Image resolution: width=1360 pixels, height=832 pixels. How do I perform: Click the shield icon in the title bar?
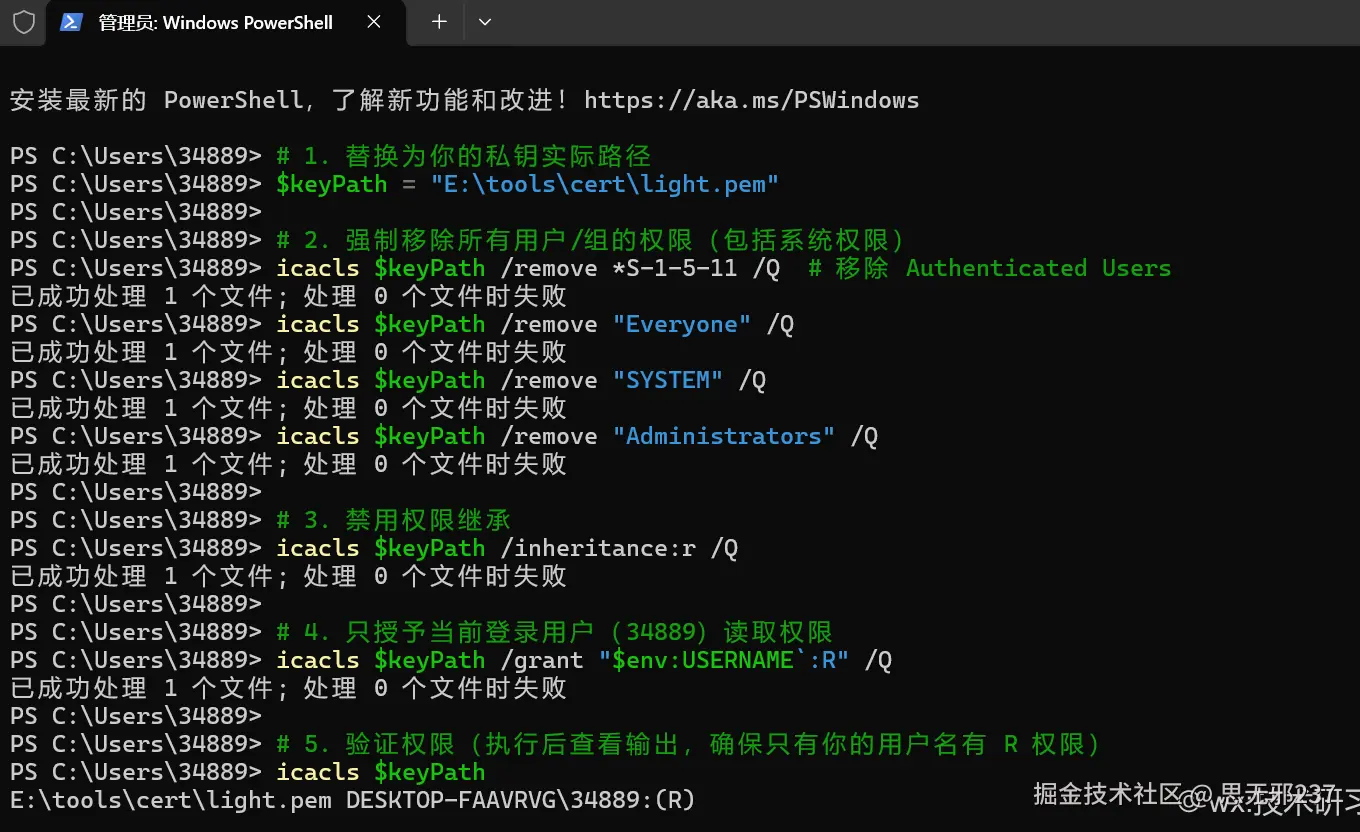tap(23, 22)
